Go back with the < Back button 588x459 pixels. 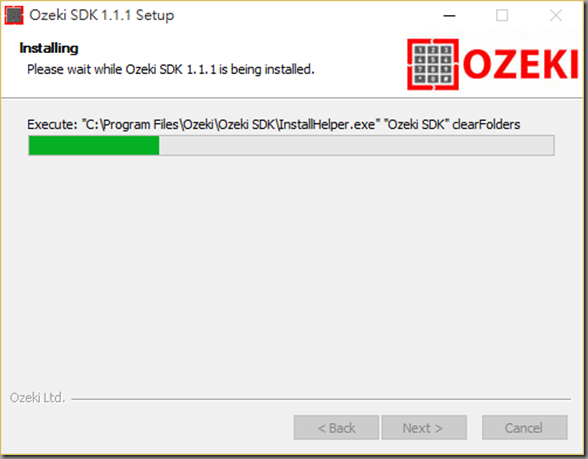336,428
